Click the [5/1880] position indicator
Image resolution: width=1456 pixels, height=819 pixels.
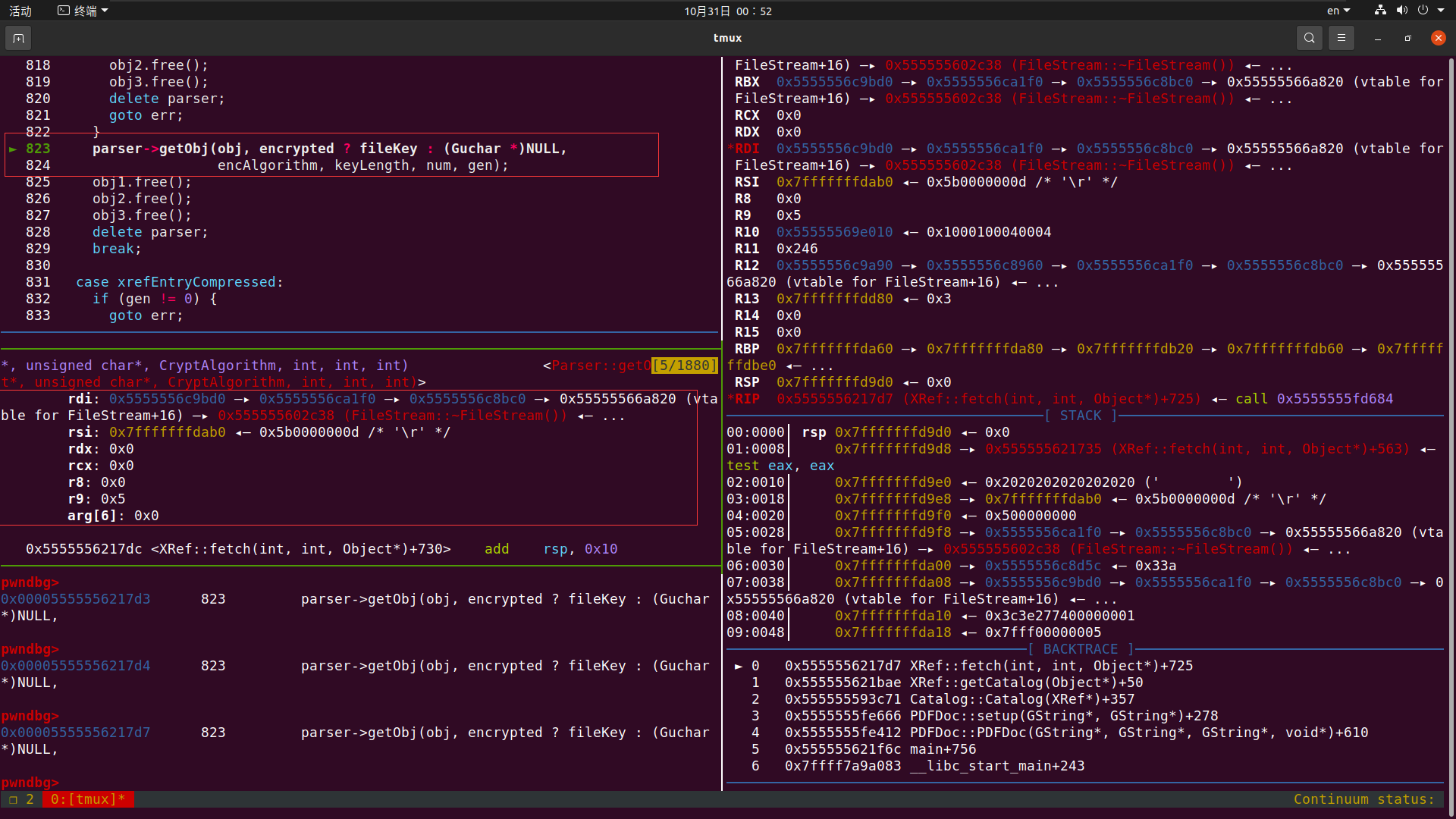(685, 366)
